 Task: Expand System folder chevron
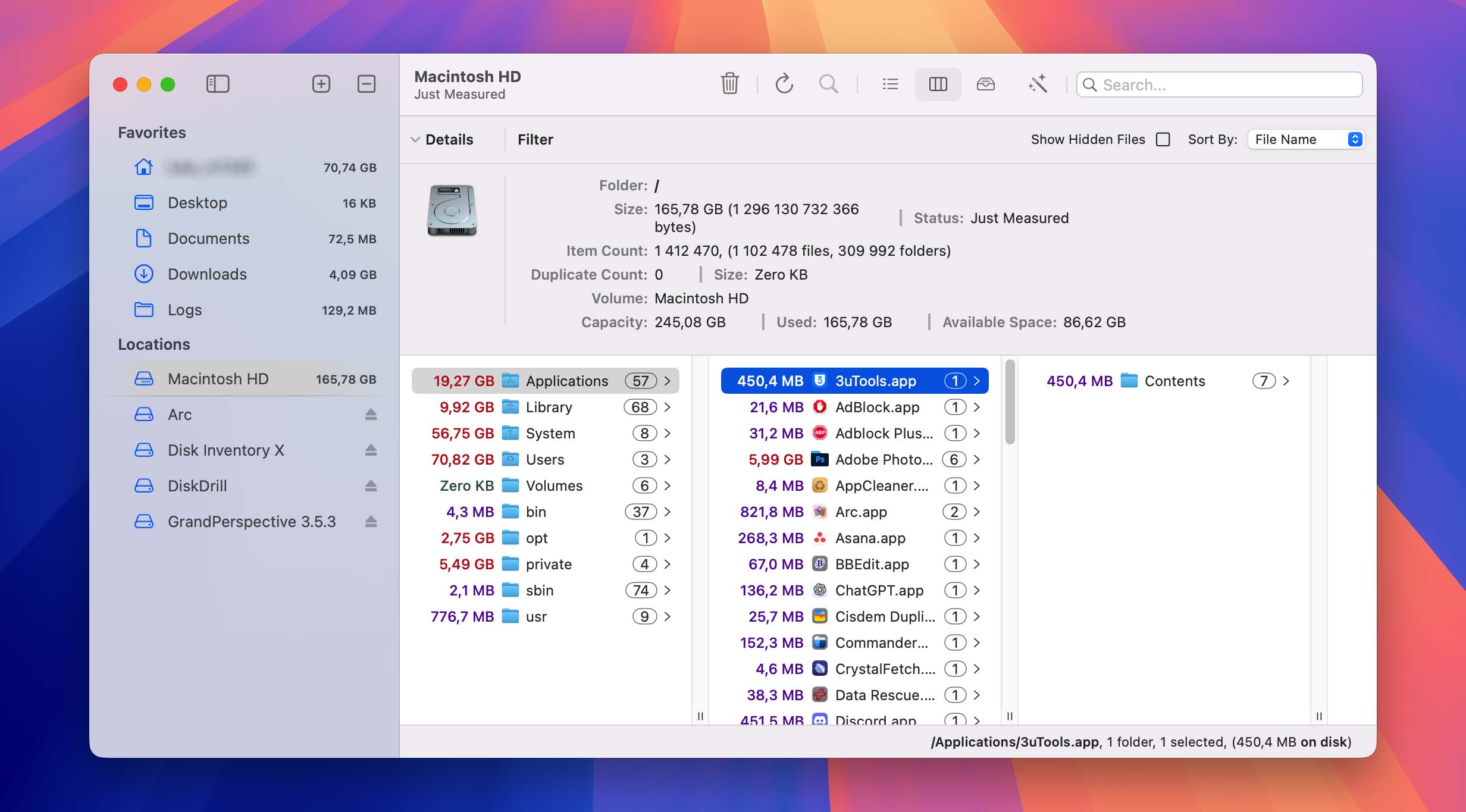668,433
